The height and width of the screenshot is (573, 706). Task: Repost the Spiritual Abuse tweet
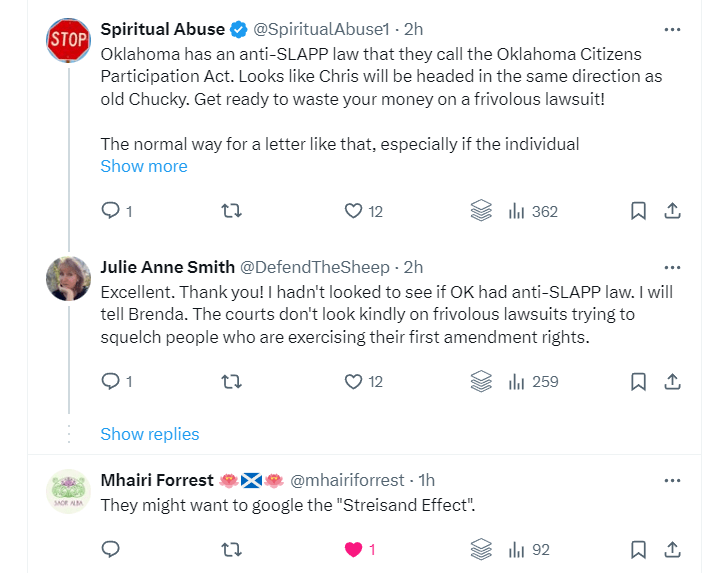point(230,211)
